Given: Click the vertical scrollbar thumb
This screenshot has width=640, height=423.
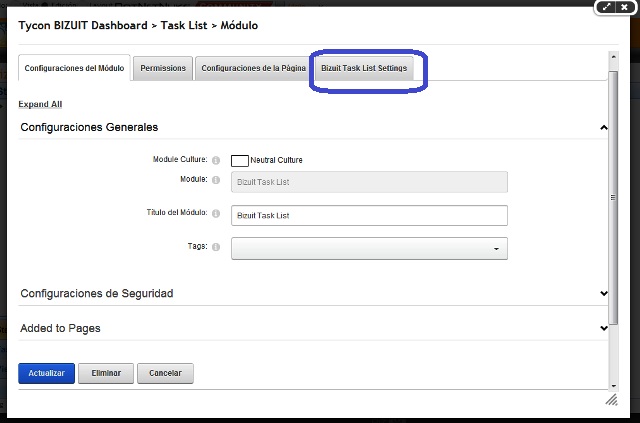Looking at the screenshot, I should click(x=613, y=198).
